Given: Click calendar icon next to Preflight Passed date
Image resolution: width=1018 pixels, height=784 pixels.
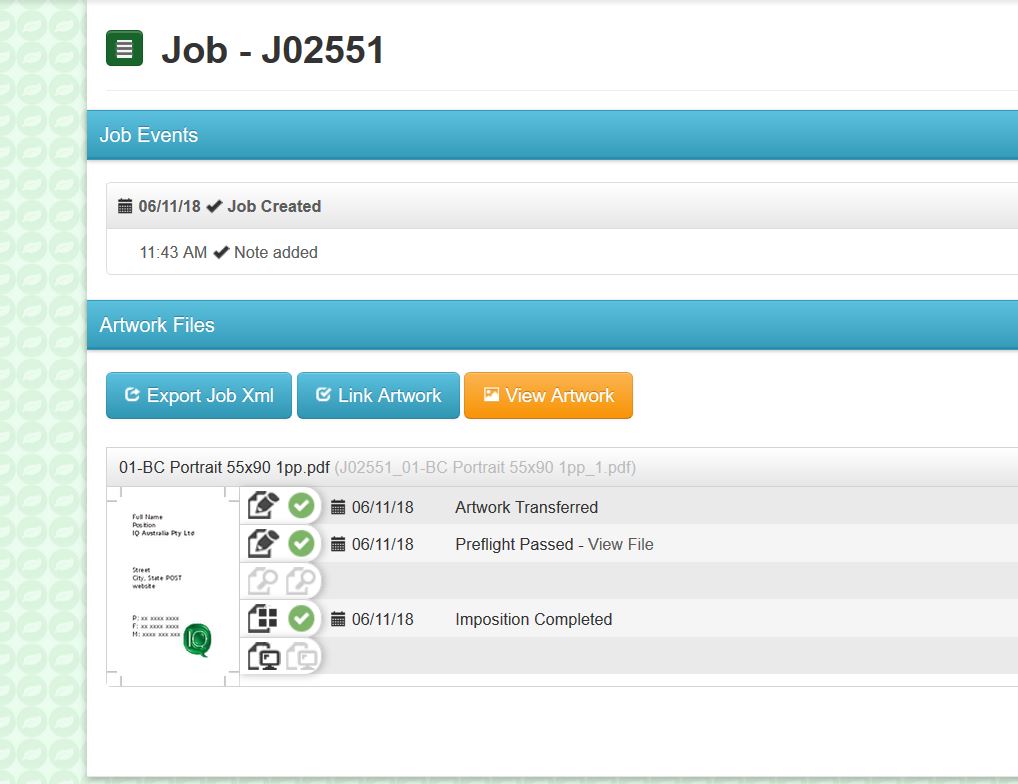Looking at the screenshot, I should point(338,544).
